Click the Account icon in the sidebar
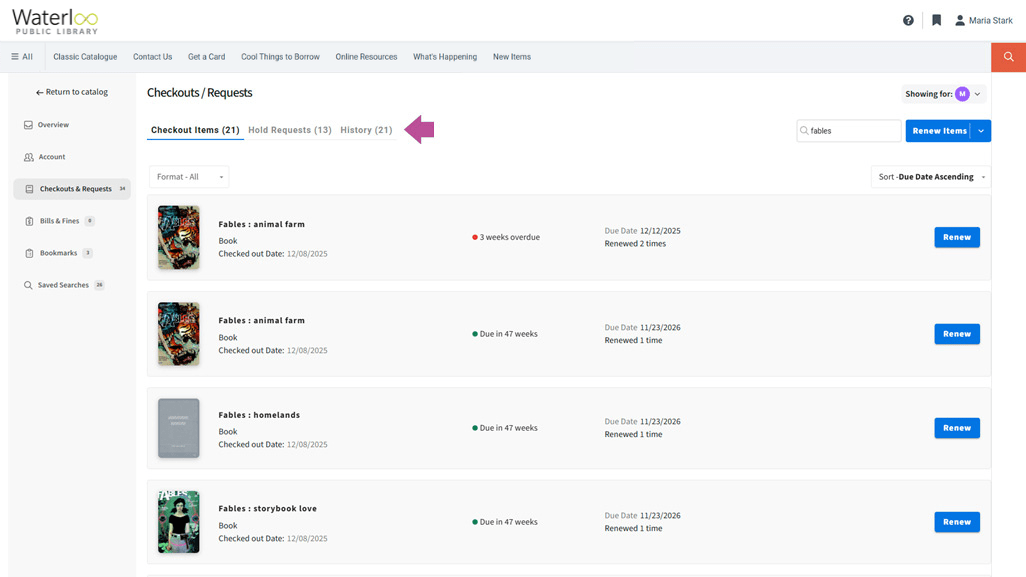 (27, 156)
